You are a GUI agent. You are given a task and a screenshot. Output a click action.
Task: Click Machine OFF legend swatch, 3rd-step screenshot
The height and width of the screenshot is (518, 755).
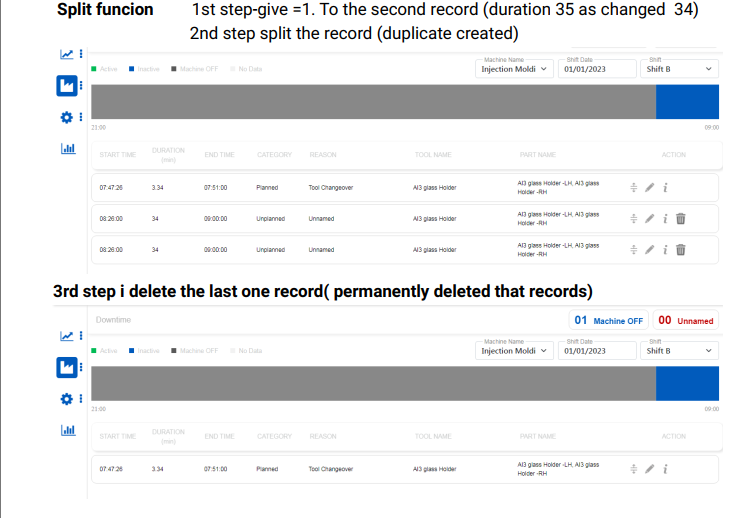174,350
